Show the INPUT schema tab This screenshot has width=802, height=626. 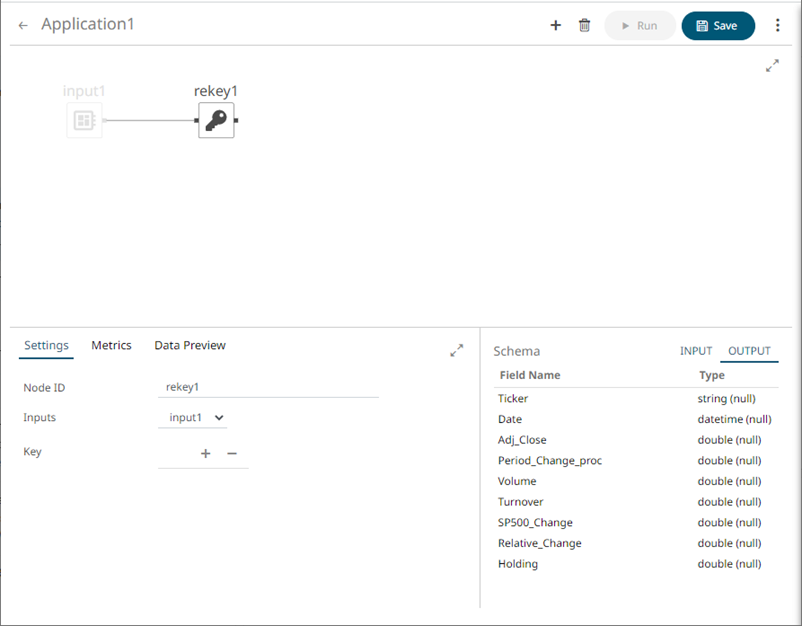click(696, 351)
